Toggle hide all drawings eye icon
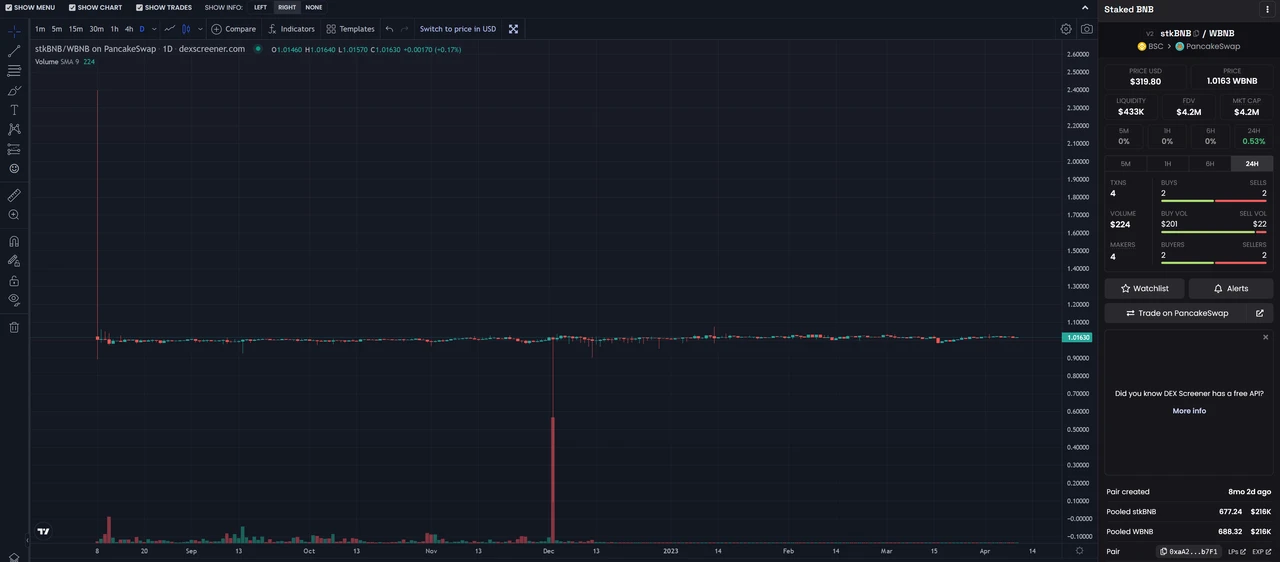The image size is (1280, 562). click(x=14, y=299)
